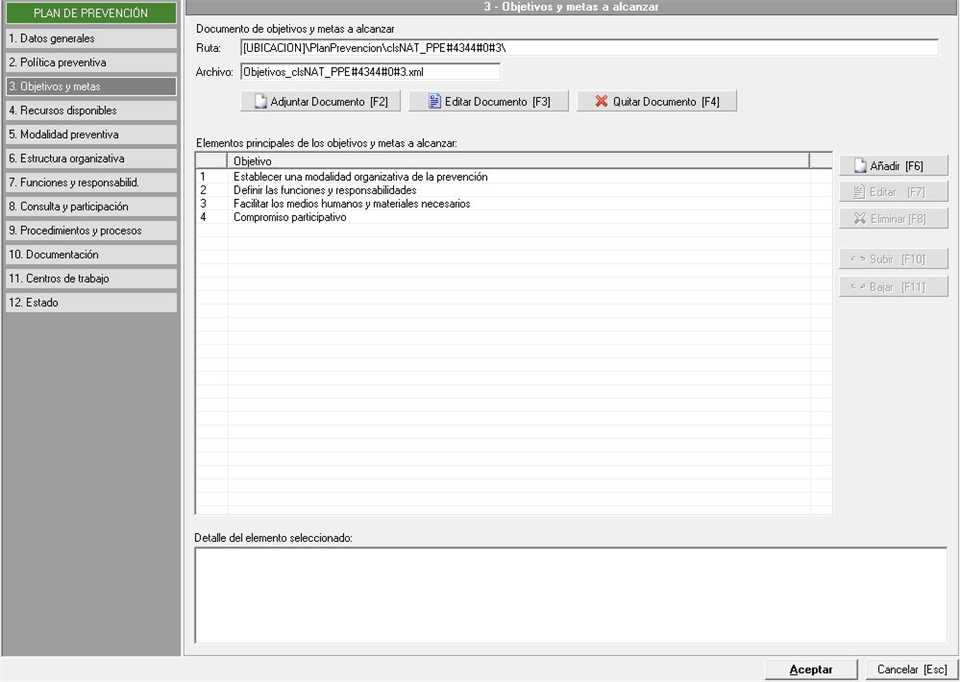Click the Ruta path input field

pyautogui.click(x=589, y=48)
